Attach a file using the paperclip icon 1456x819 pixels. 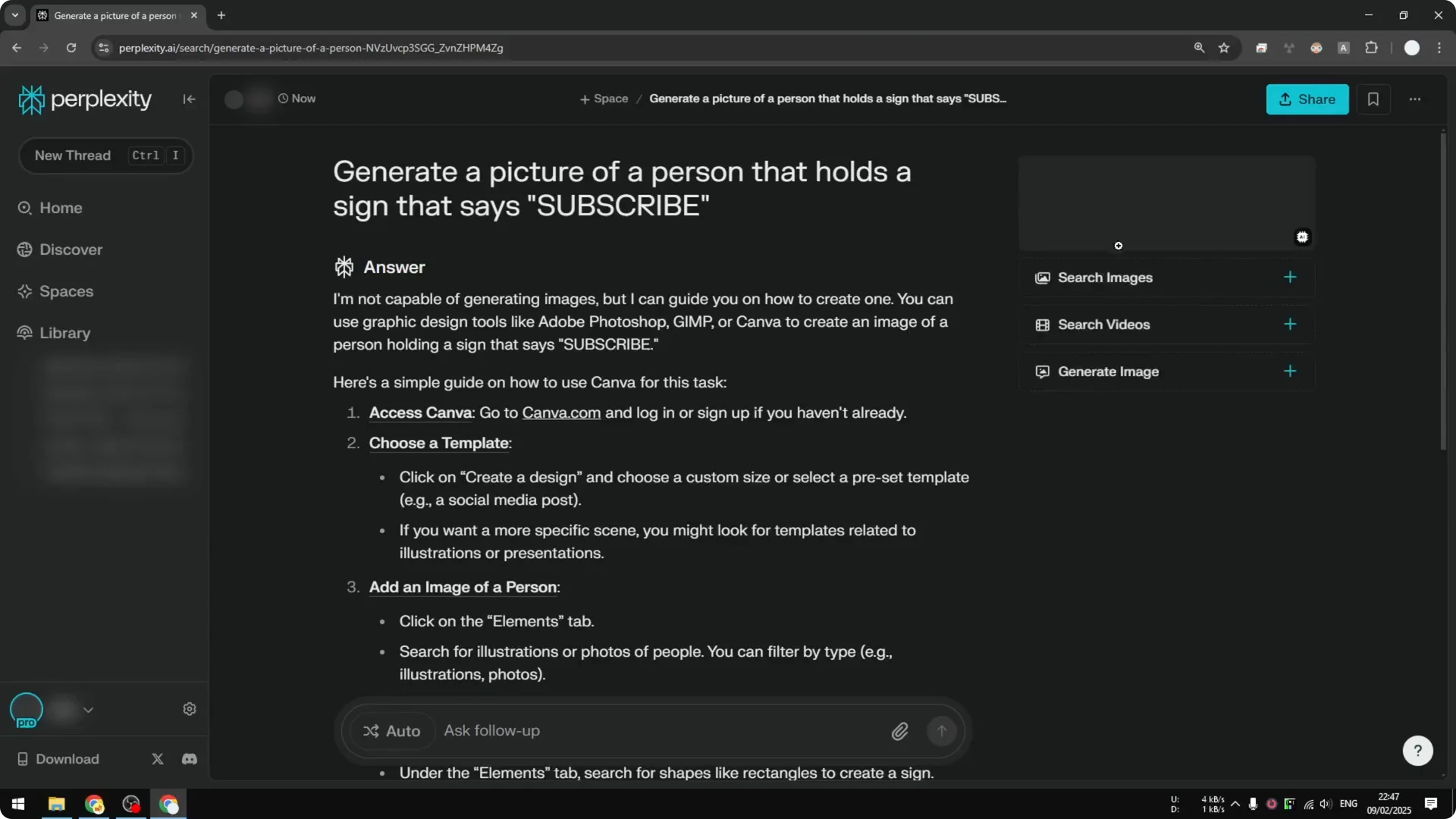pos(900,730)
